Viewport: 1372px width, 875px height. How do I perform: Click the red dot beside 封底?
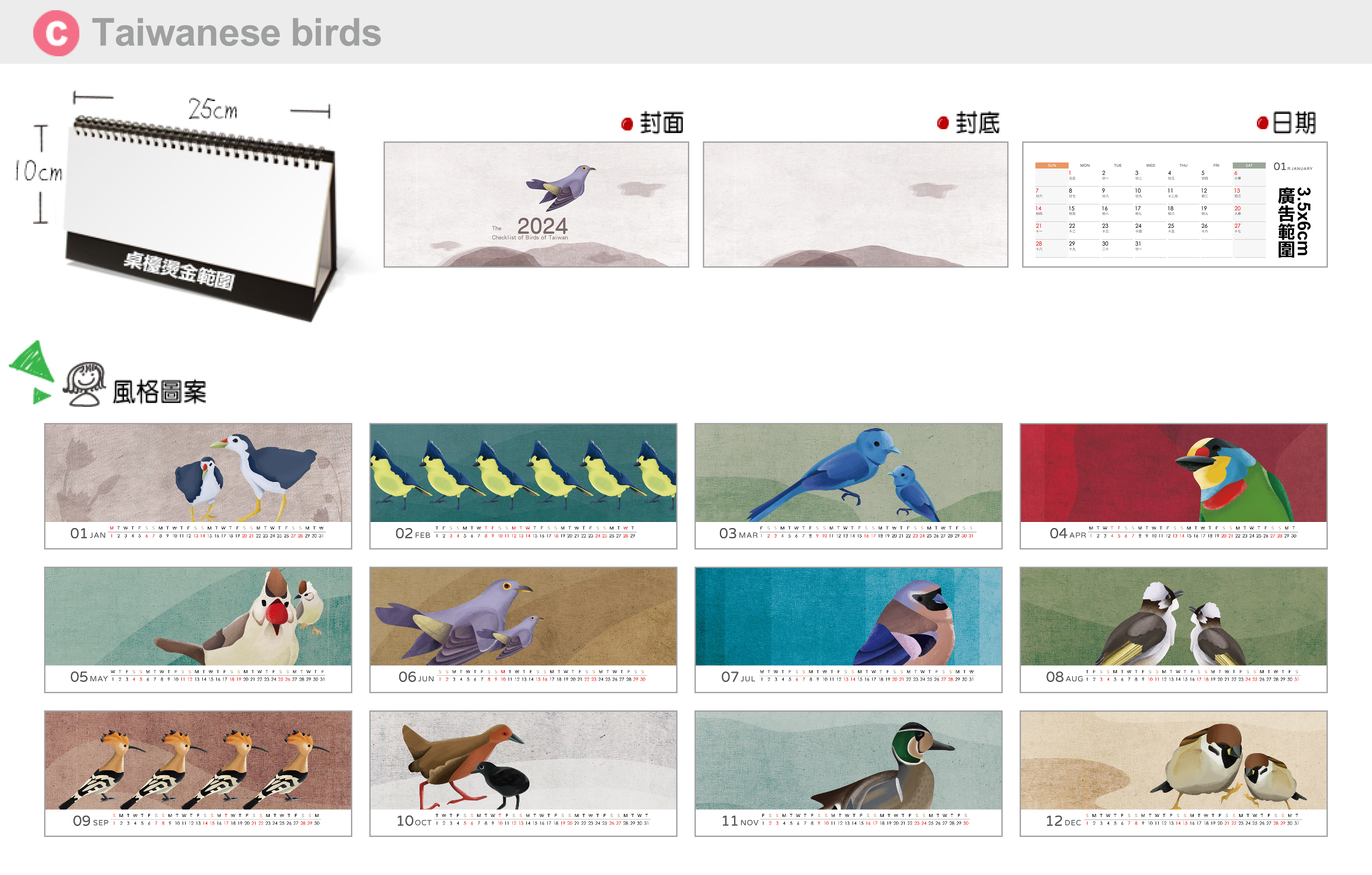942,122
